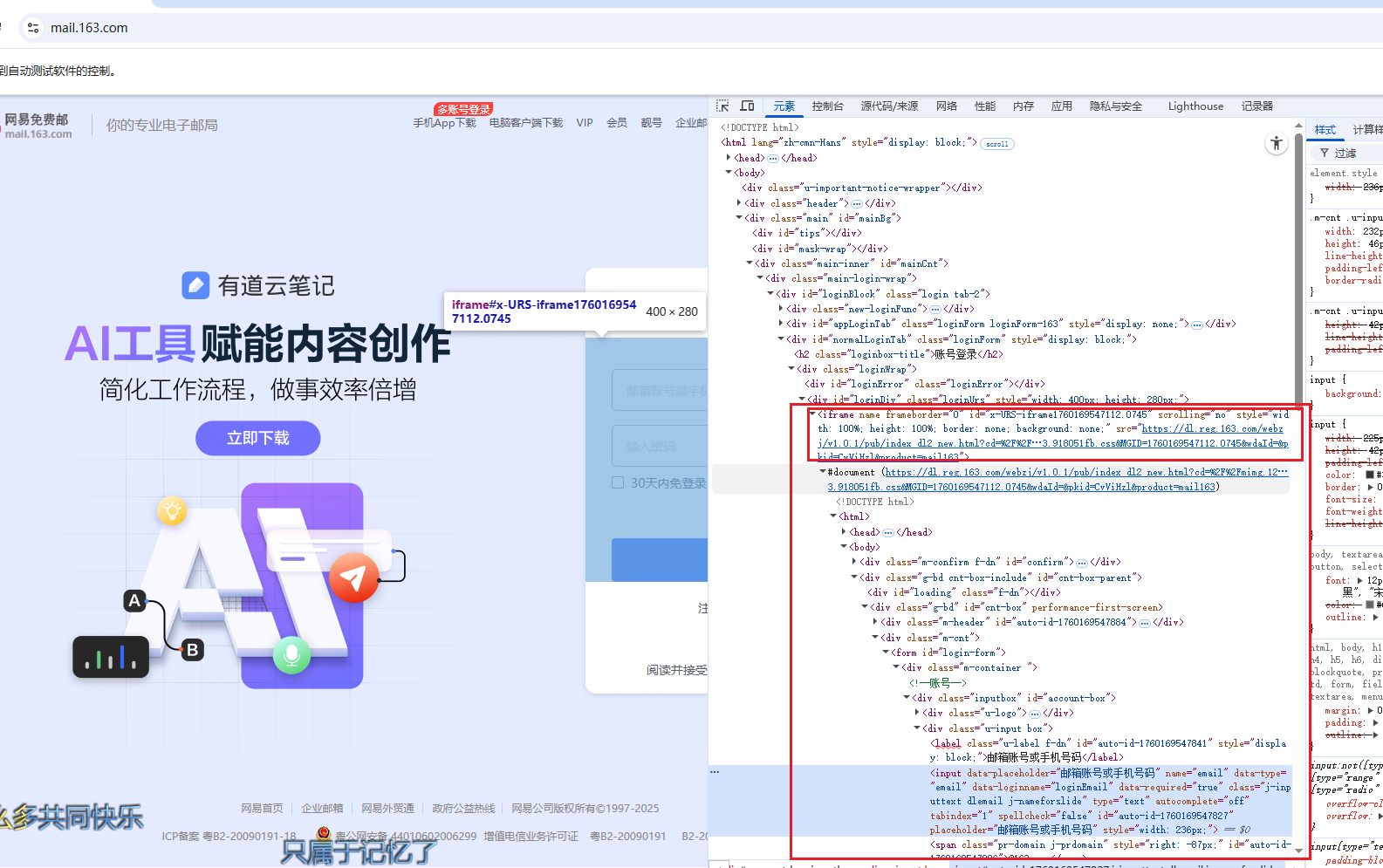
Task: Activate the element inspector picker icon
Action: pos(722,106)
